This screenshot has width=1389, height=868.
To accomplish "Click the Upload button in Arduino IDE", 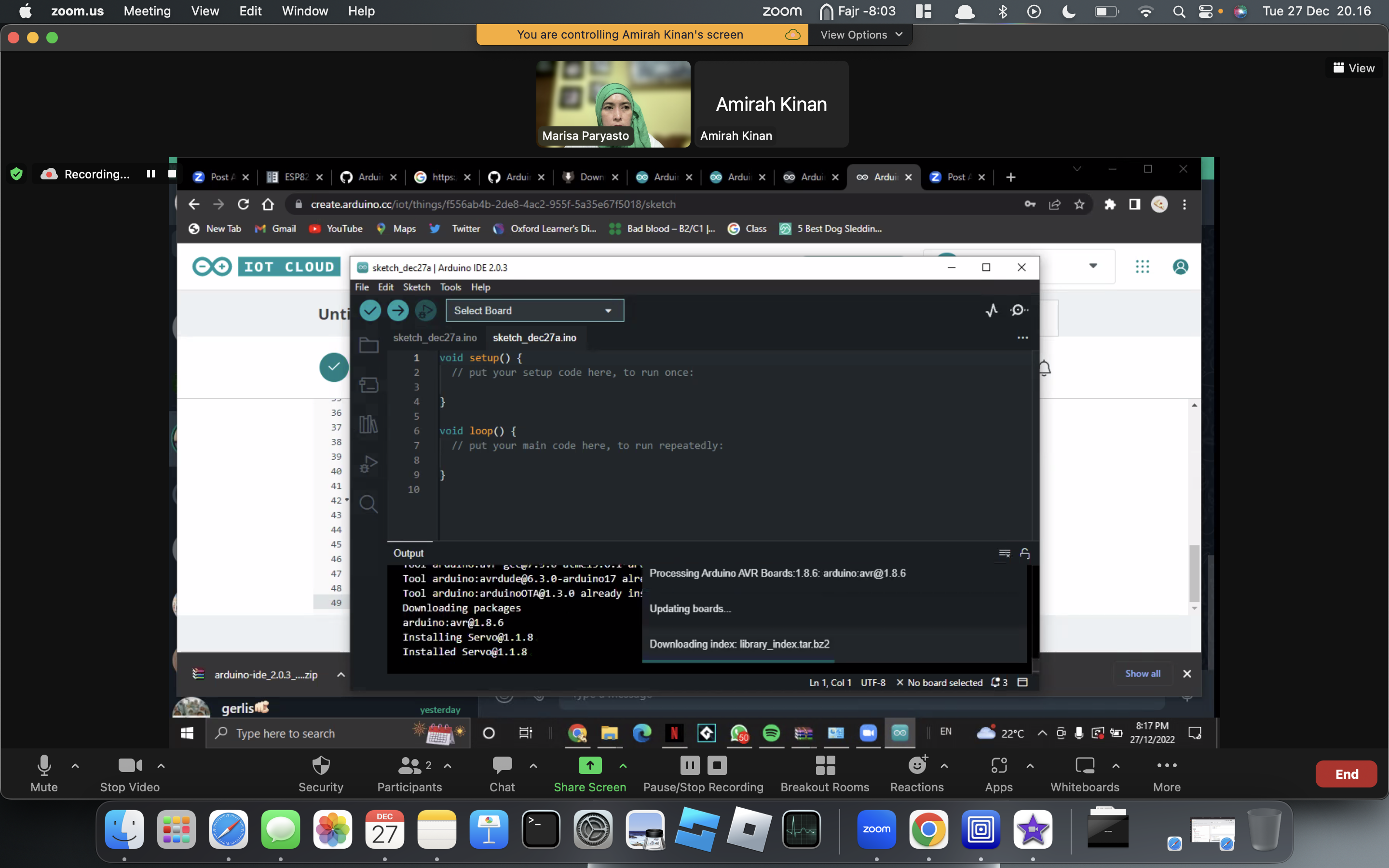I will pos(396,310).
